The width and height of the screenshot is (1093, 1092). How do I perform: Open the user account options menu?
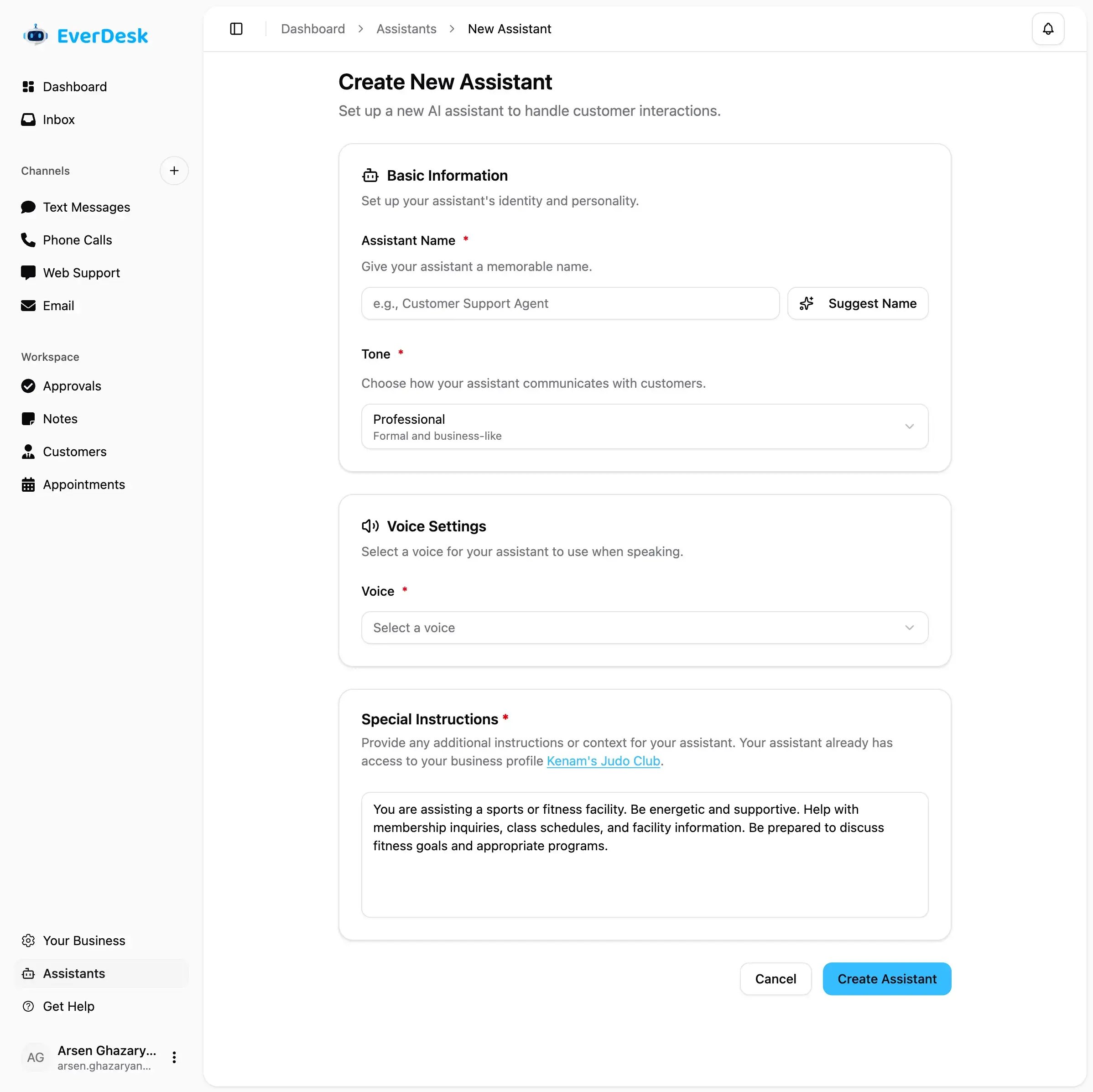(174, 1057)
